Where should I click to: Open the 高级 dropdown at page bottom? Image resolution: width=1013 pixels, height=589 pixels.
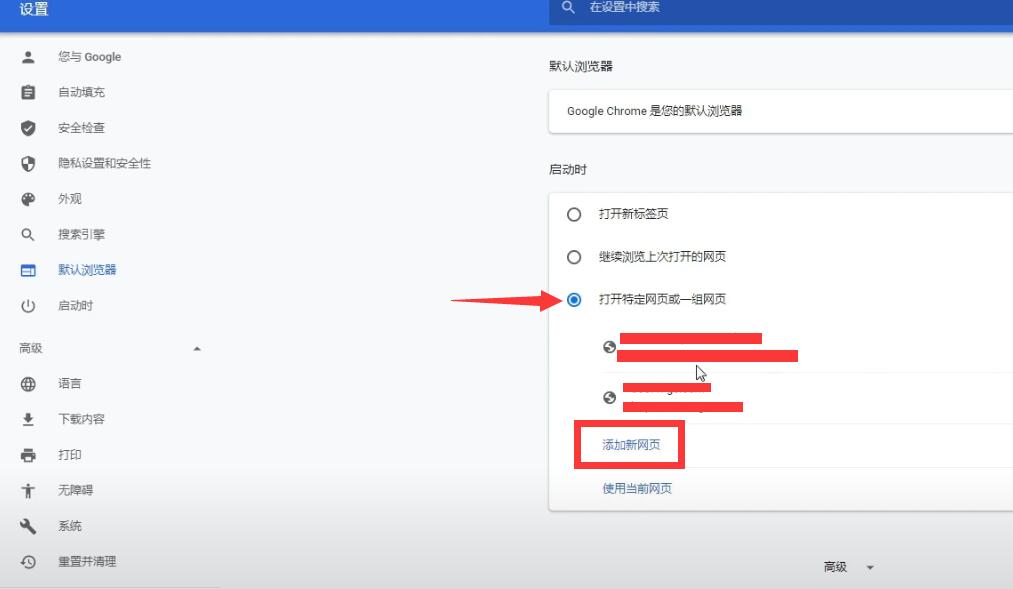click(x=848, y=566)
